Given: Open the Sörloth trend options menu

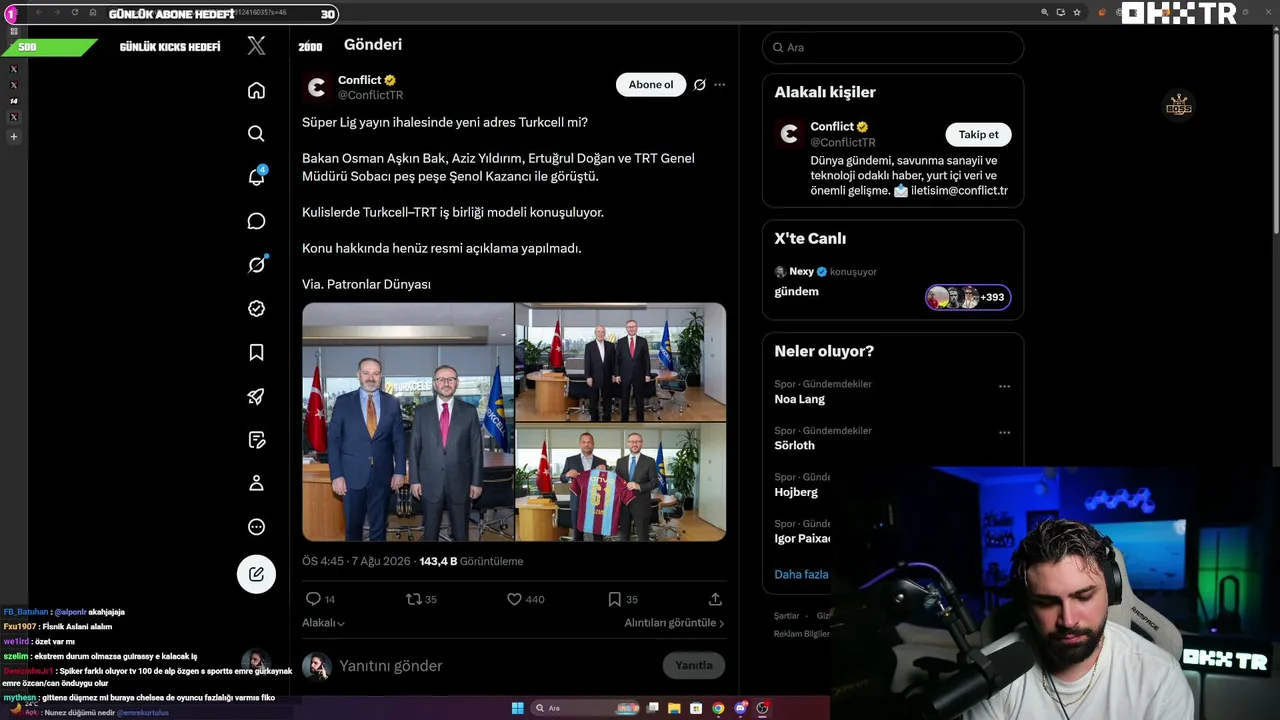Looking at the screenshot, I should click(x=1004, y=433).
